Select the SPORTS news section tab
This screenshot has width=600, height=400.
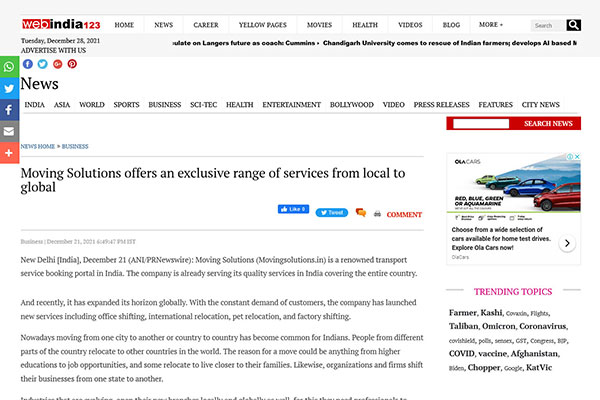coord(126,104)
